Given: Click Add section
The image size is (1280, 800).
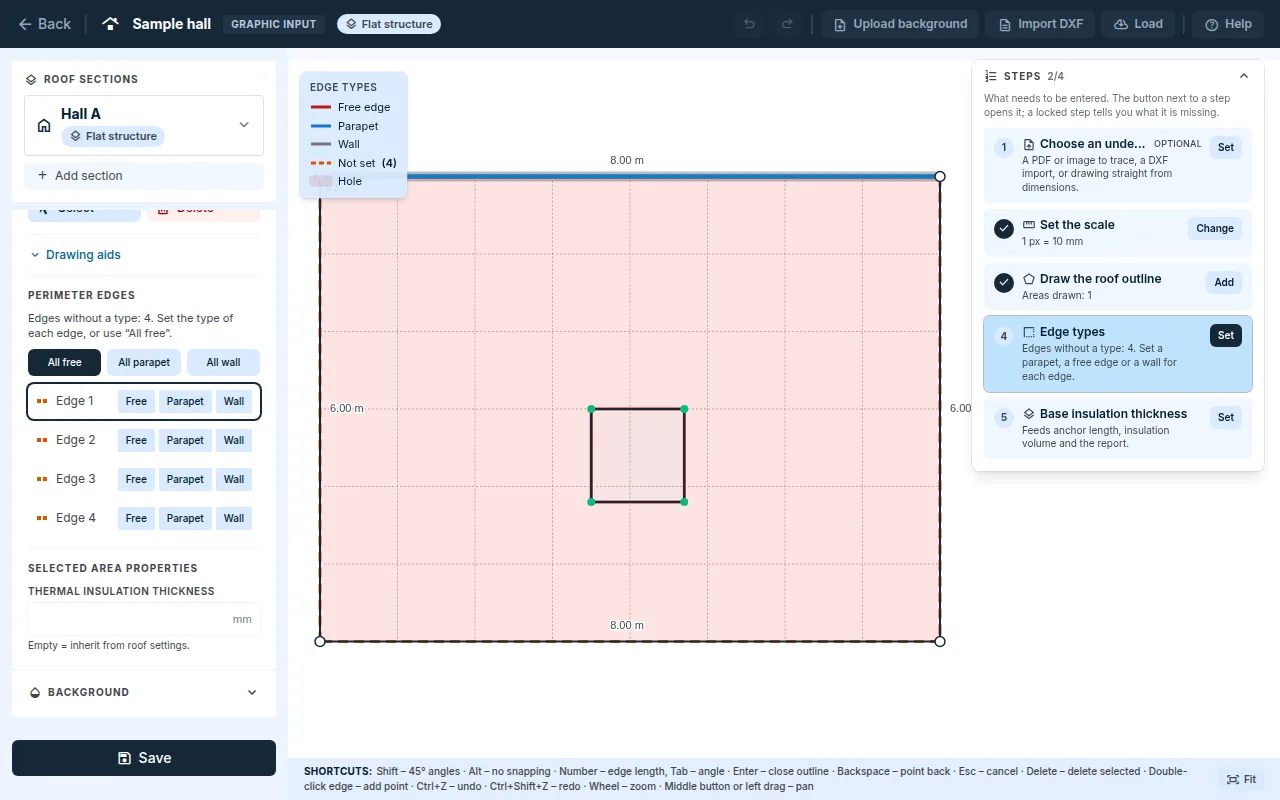Looking at the screenshot, I should point(144,175).
